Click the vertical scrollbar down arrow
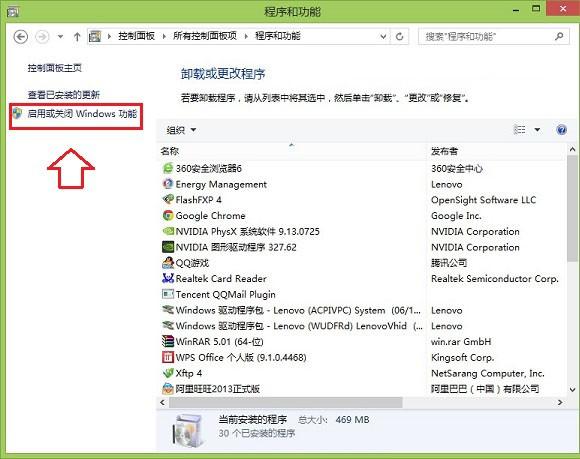 point(572,389)
